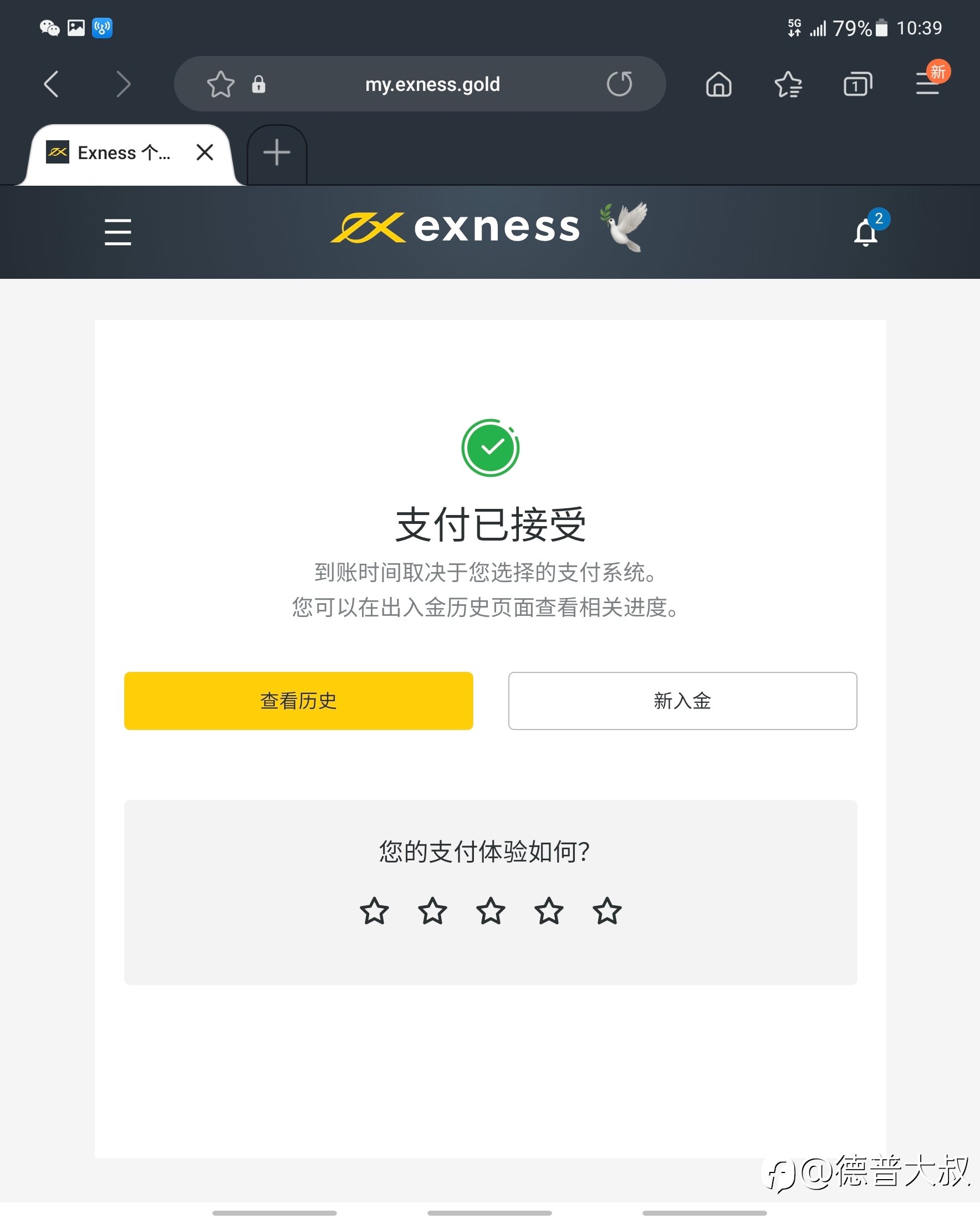980x1224 pixels.
Task: Tap the browser forward arrow
Action: 122,84
